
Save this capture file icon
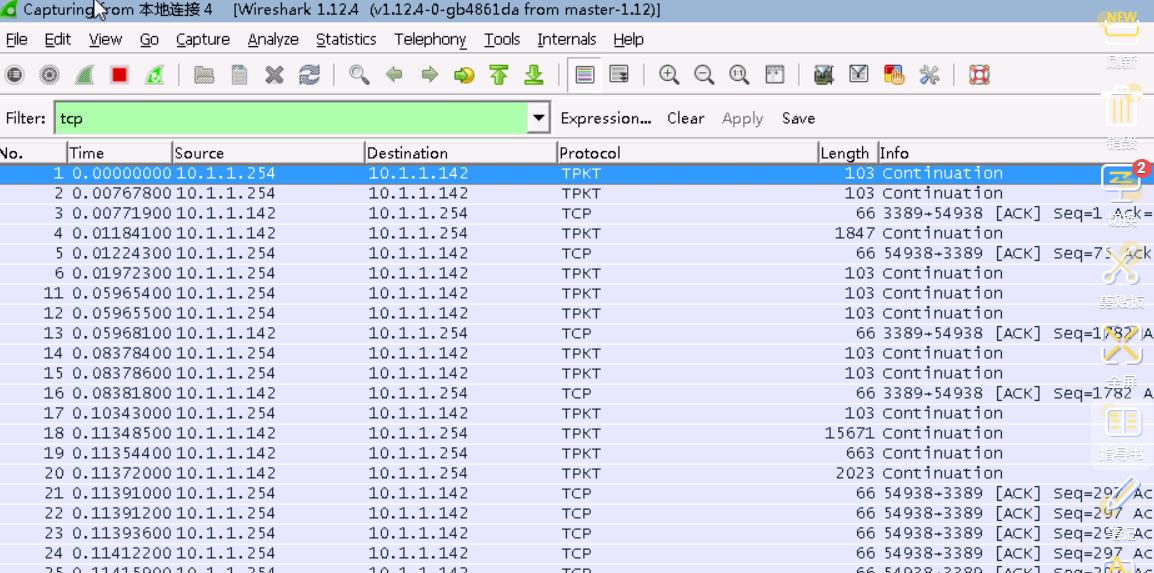[x=239, y=74]
